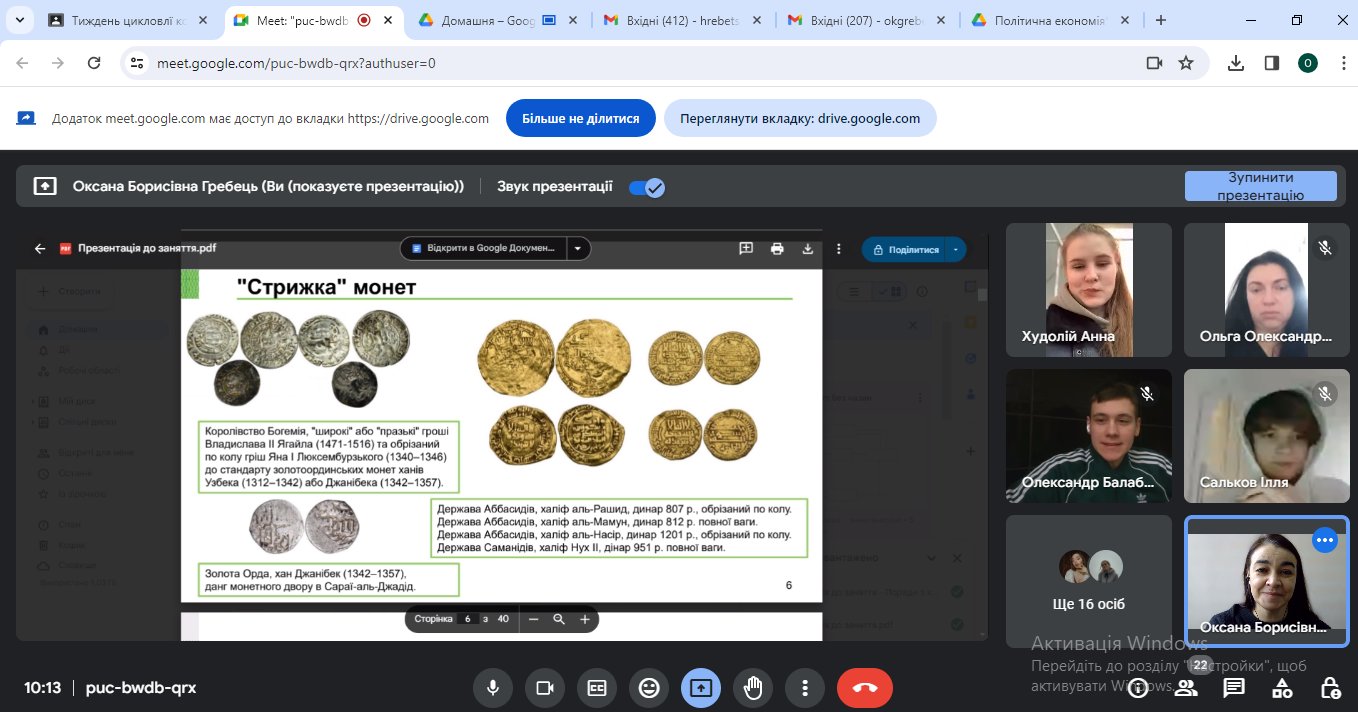Zoom in the PDF with plus icon
The height and width of the screenshot is (712, 1358).
585,619
